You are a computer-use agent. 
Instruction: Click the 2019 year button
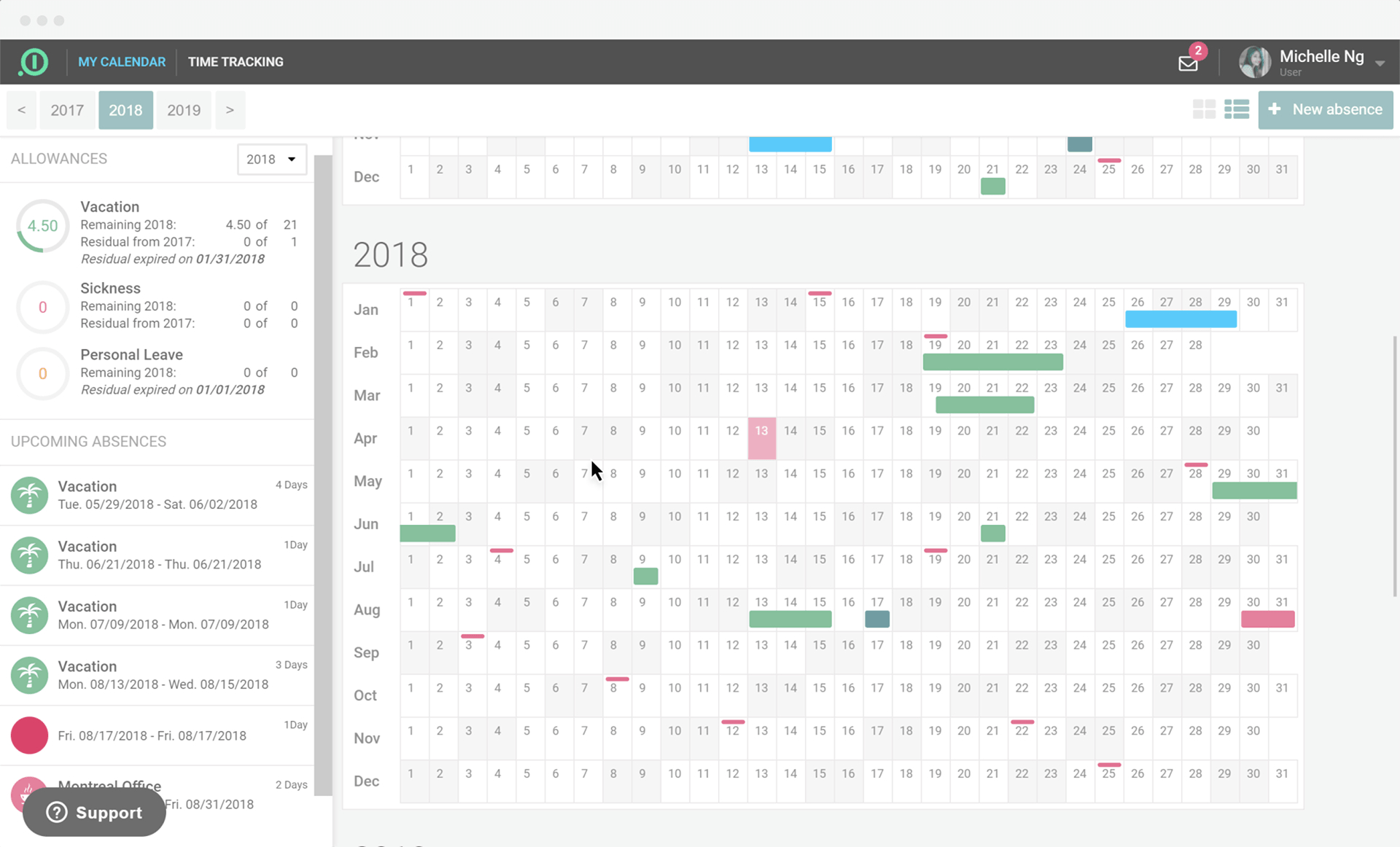183,109
